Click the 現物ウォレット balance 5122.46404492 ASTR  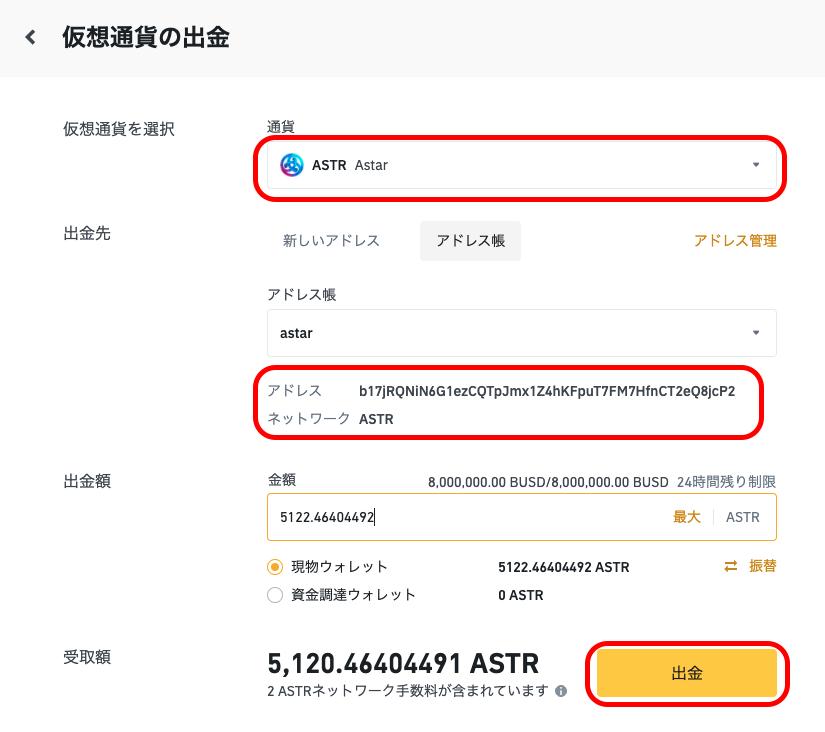(564, 567)
